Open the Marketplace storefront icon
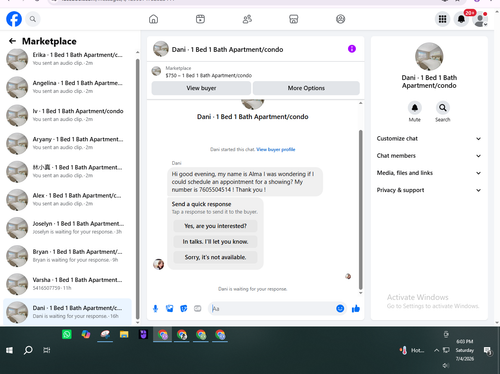This screenshot has width=500, height=374. tap(294, 19)
